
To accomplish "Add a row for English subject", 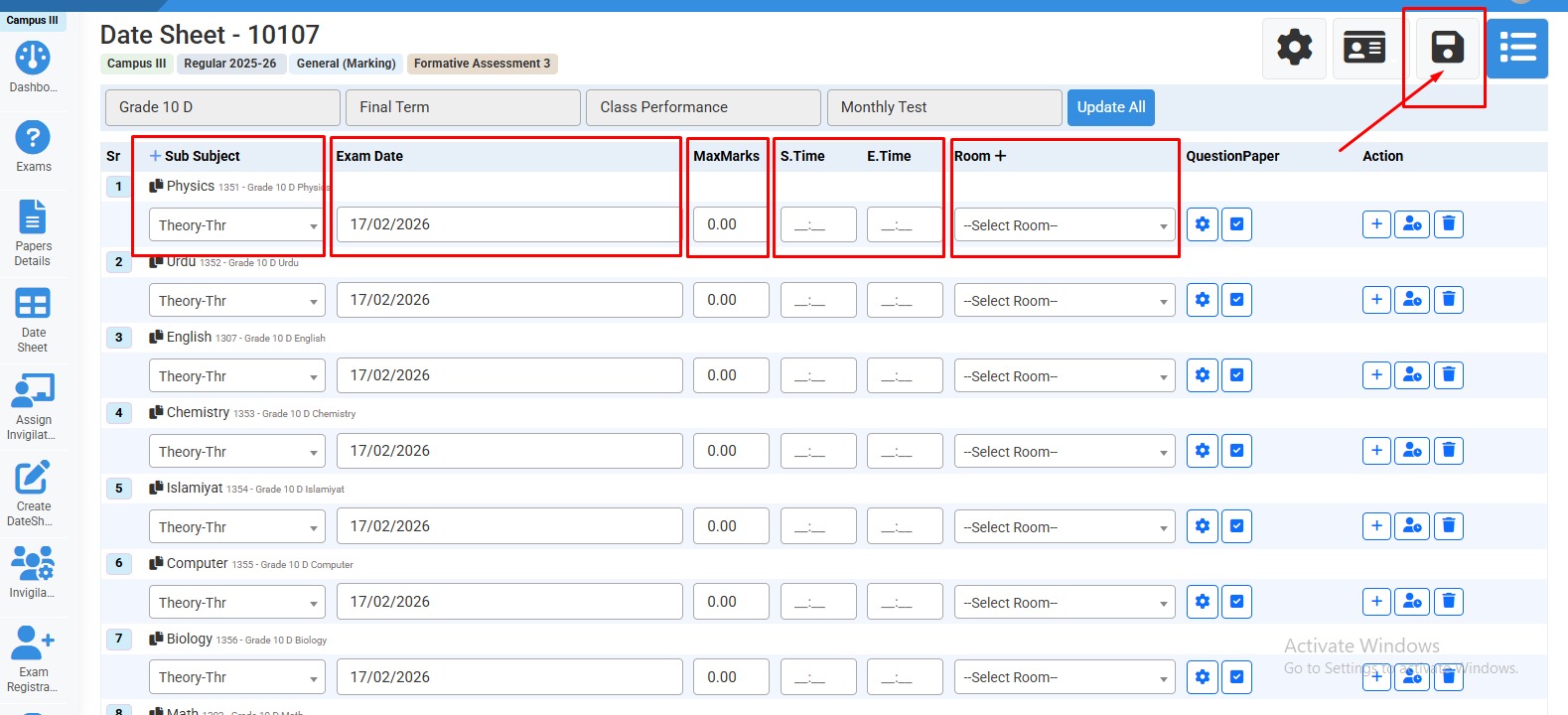I will 1376,375.
